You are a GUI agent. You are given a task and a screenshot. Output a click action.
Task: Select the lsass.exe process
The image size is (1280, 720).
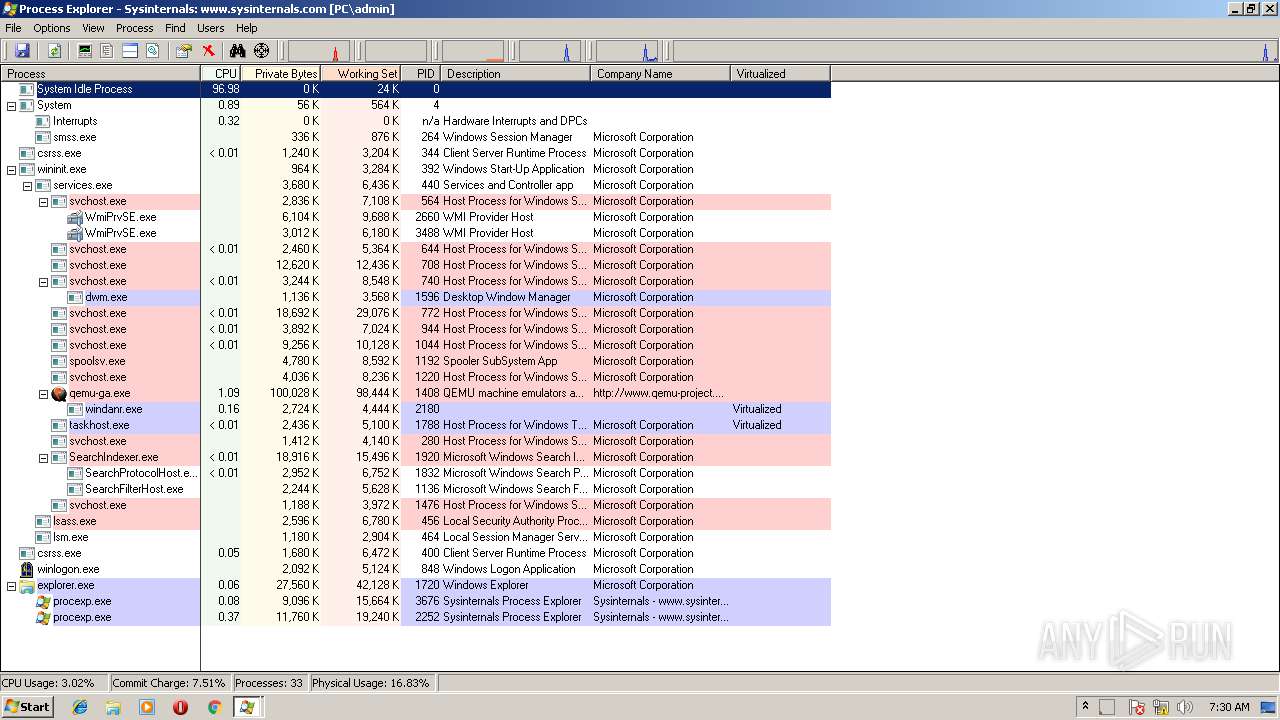tap(415, 521)
